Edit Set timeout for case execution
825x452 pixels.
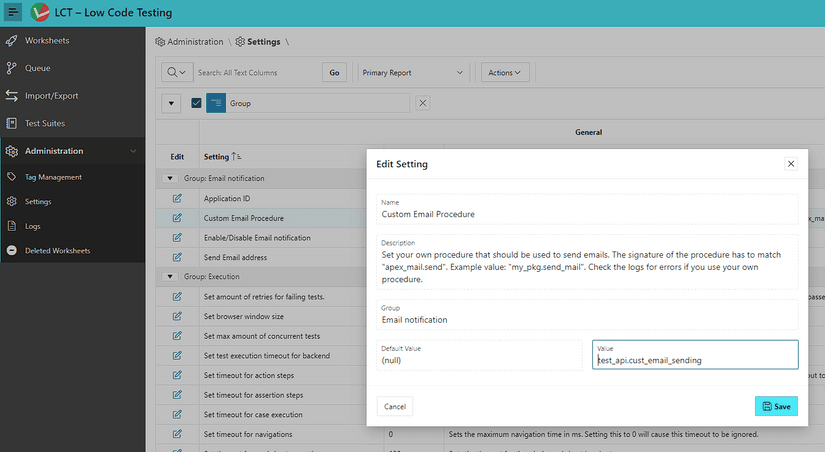pos(177,415)
